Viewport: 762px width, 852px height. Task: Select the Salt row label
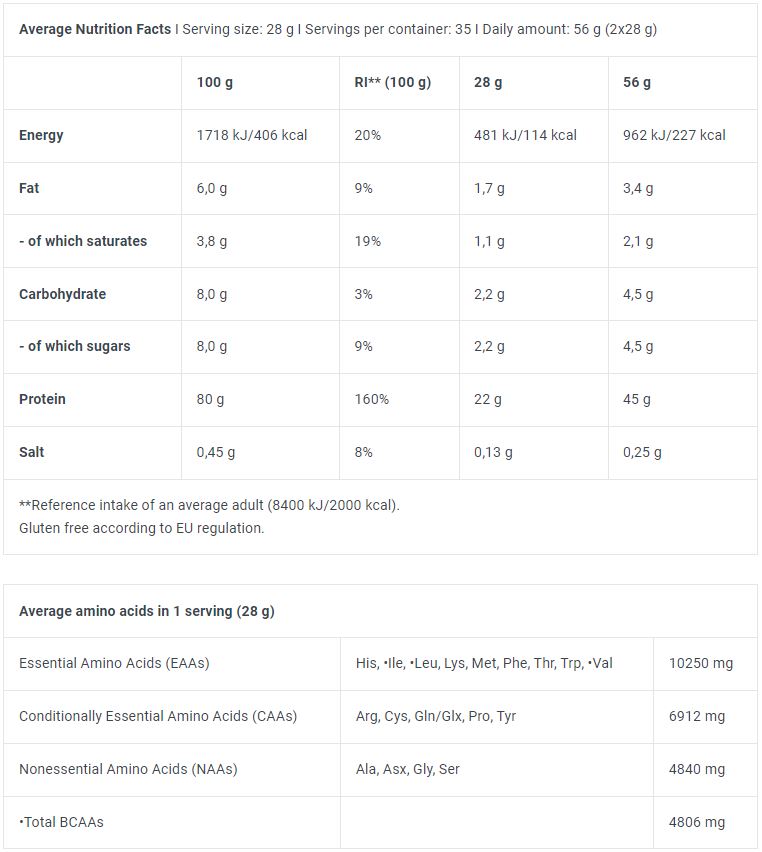tap(32, 452)
